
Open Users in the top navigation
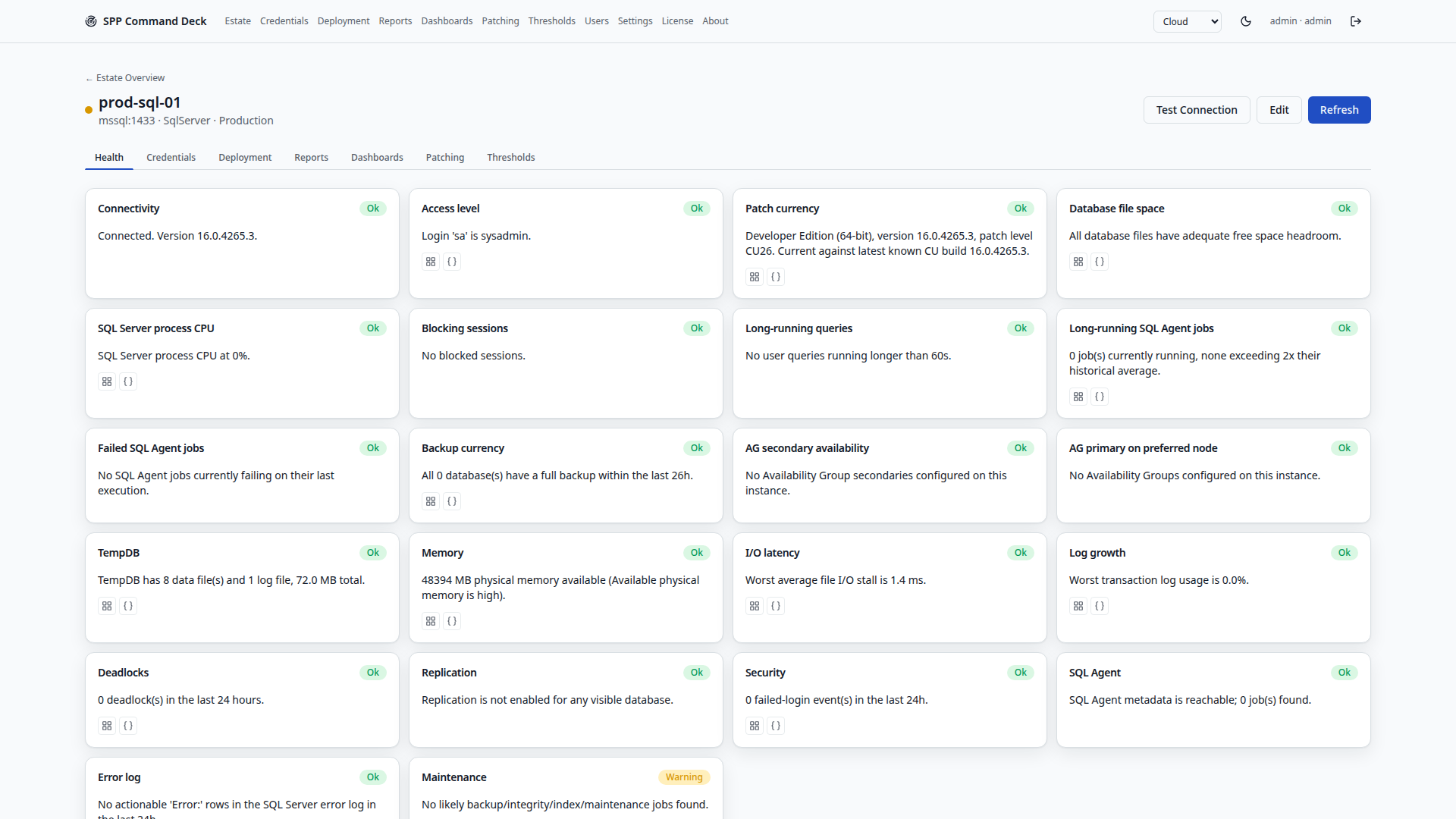tap(596, 21)
